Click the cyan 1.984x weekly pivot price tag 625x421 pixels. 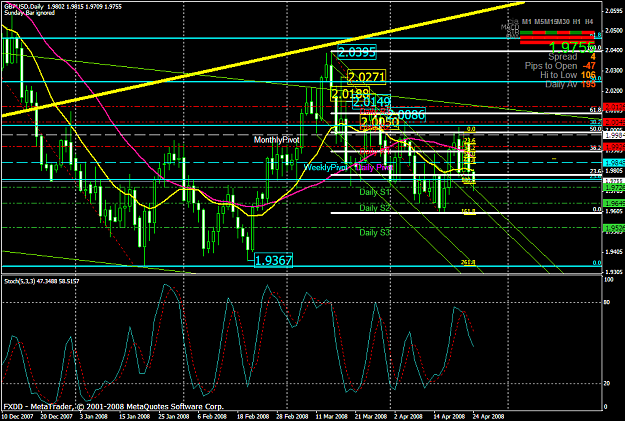[x=613, y=162]
